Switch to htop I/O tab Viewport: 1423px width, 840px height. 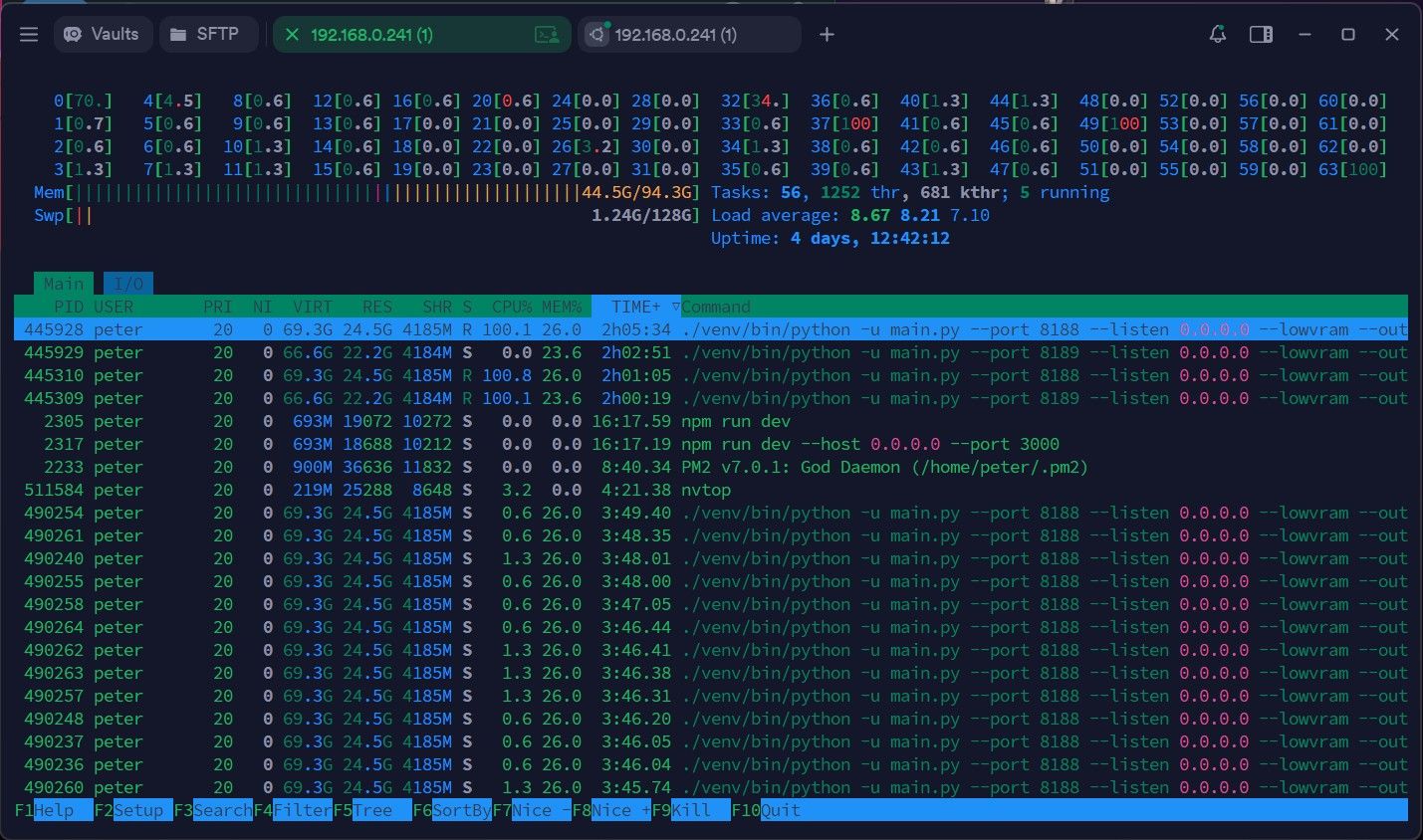pyautogui.click(x=128, y=284)
